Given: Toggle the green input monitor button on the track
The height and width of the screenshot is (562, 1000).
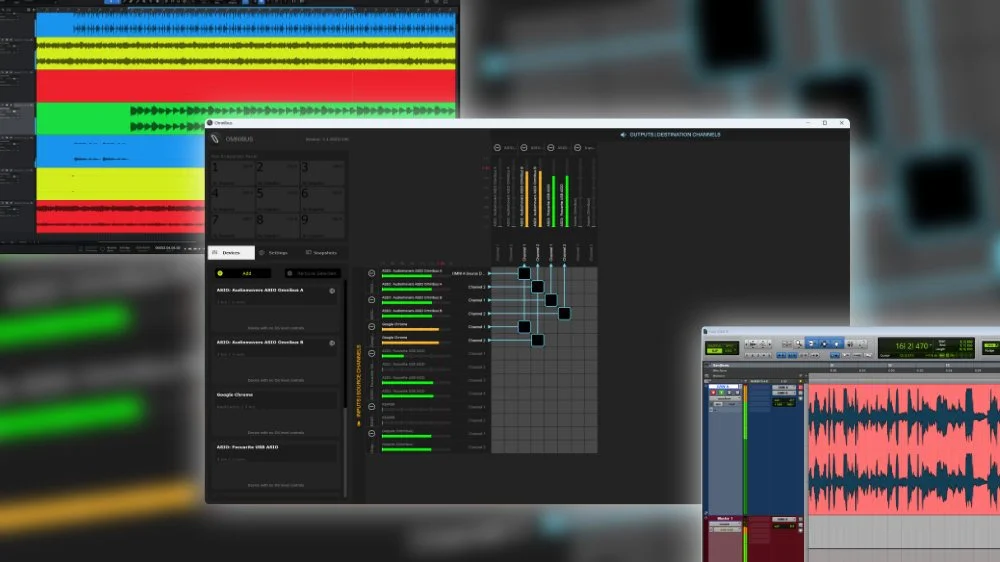Looking at the screenshot, I should [x=721, y=392].
